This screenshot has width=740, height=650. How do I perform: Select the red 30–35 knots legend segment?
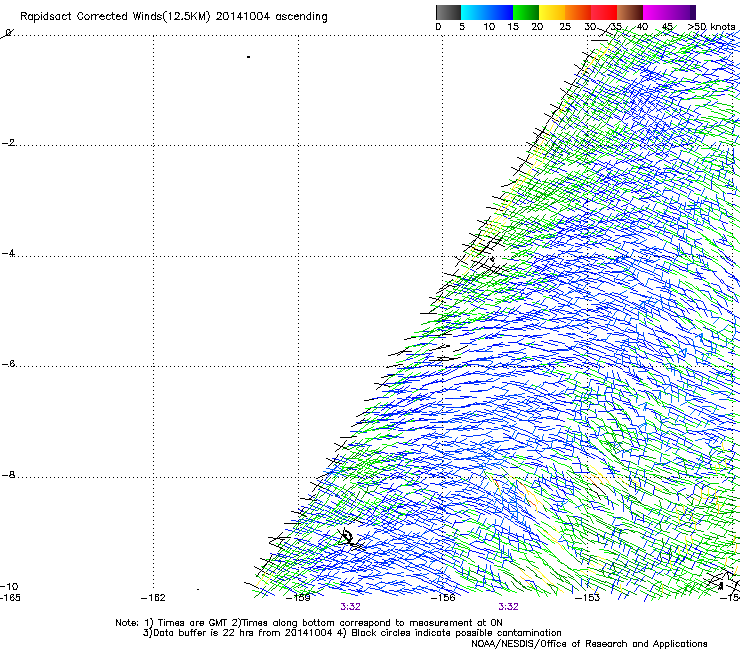pyautogui.click(x=604, y=12)
